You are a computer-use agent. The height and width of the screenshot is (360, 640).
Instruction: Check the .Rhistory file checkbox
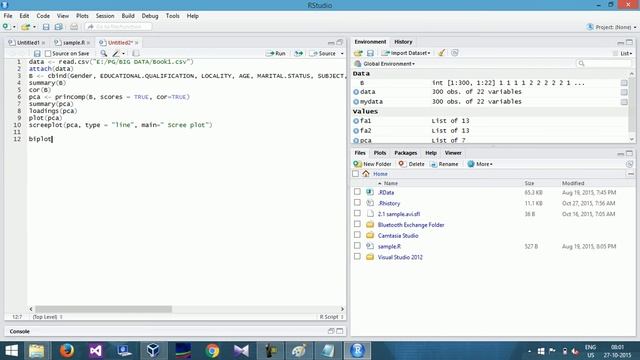(x=357, y=202)
